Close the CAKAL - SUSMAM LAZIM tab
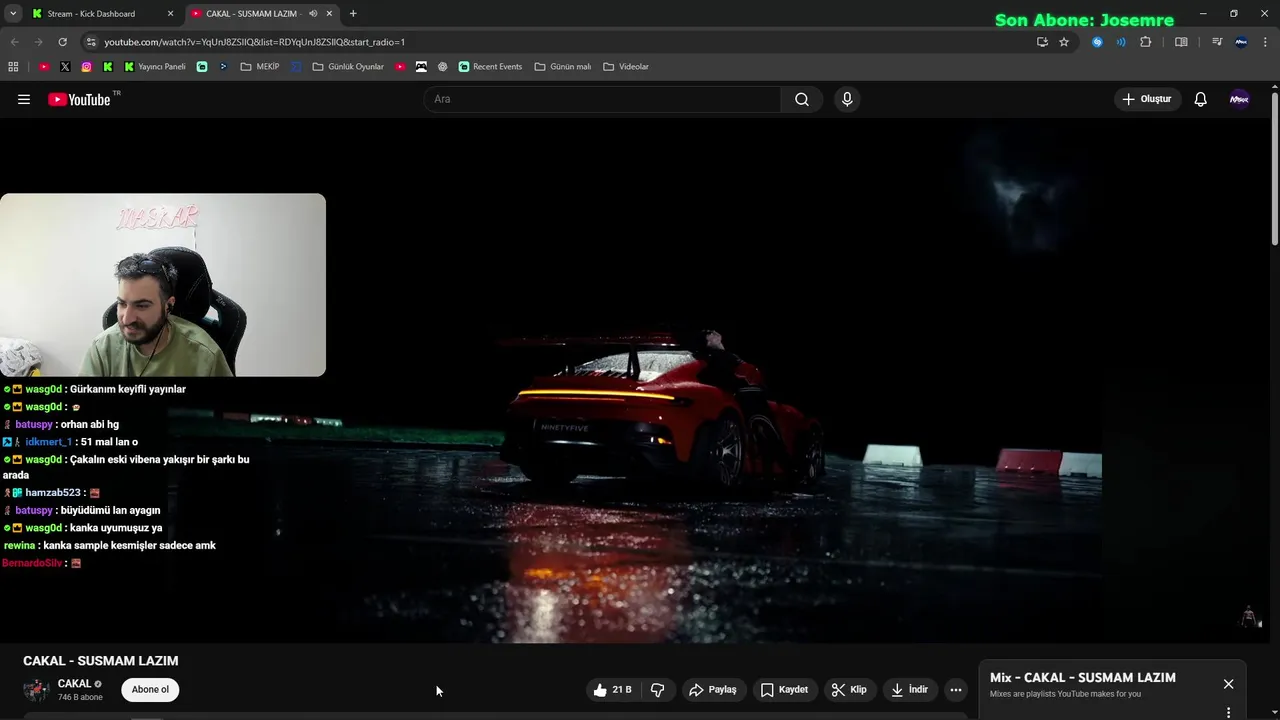1280x720 pixels. click(x=330, y=14)
